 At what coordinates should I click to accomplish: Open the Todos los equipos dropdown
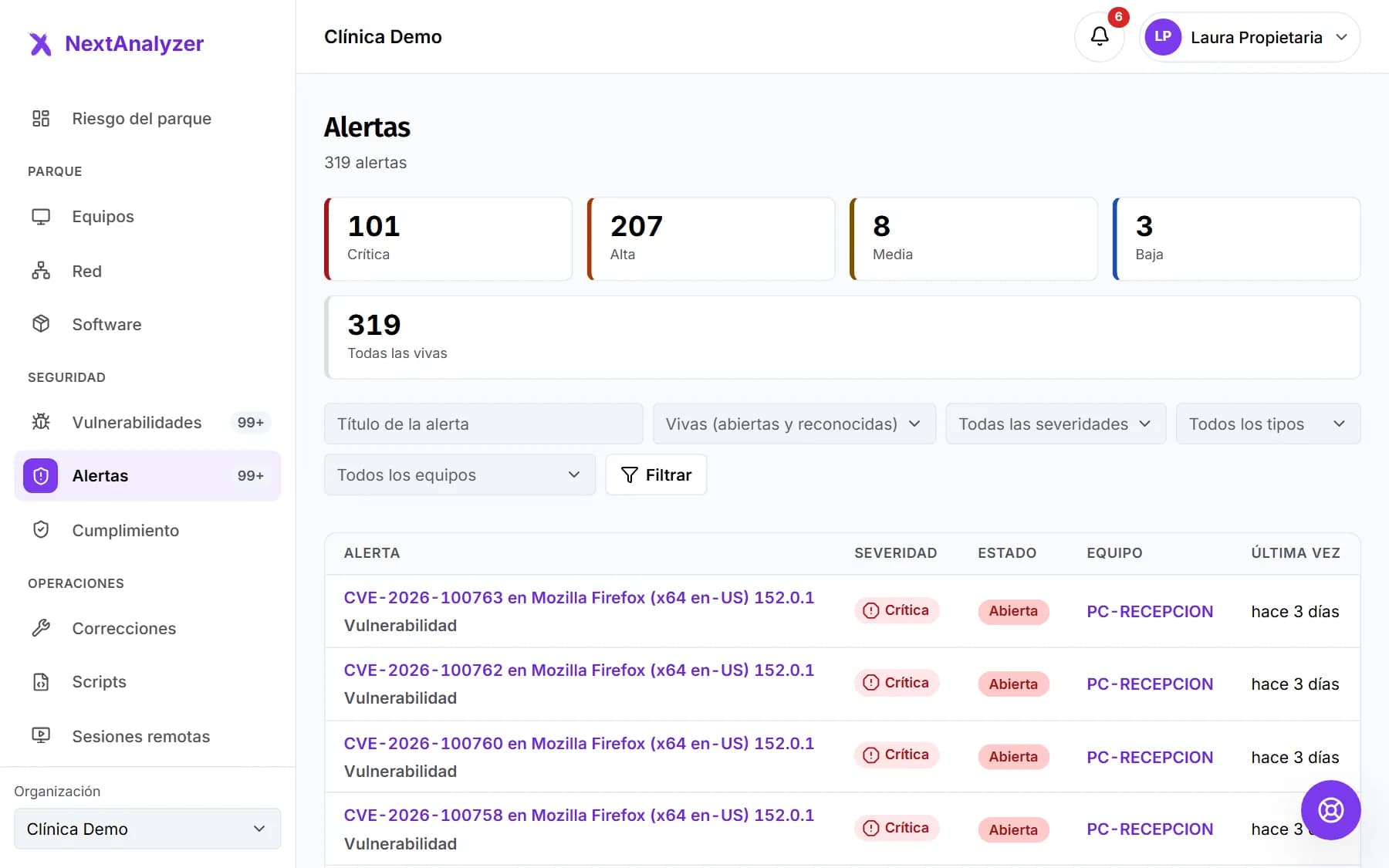coord(460,475)
